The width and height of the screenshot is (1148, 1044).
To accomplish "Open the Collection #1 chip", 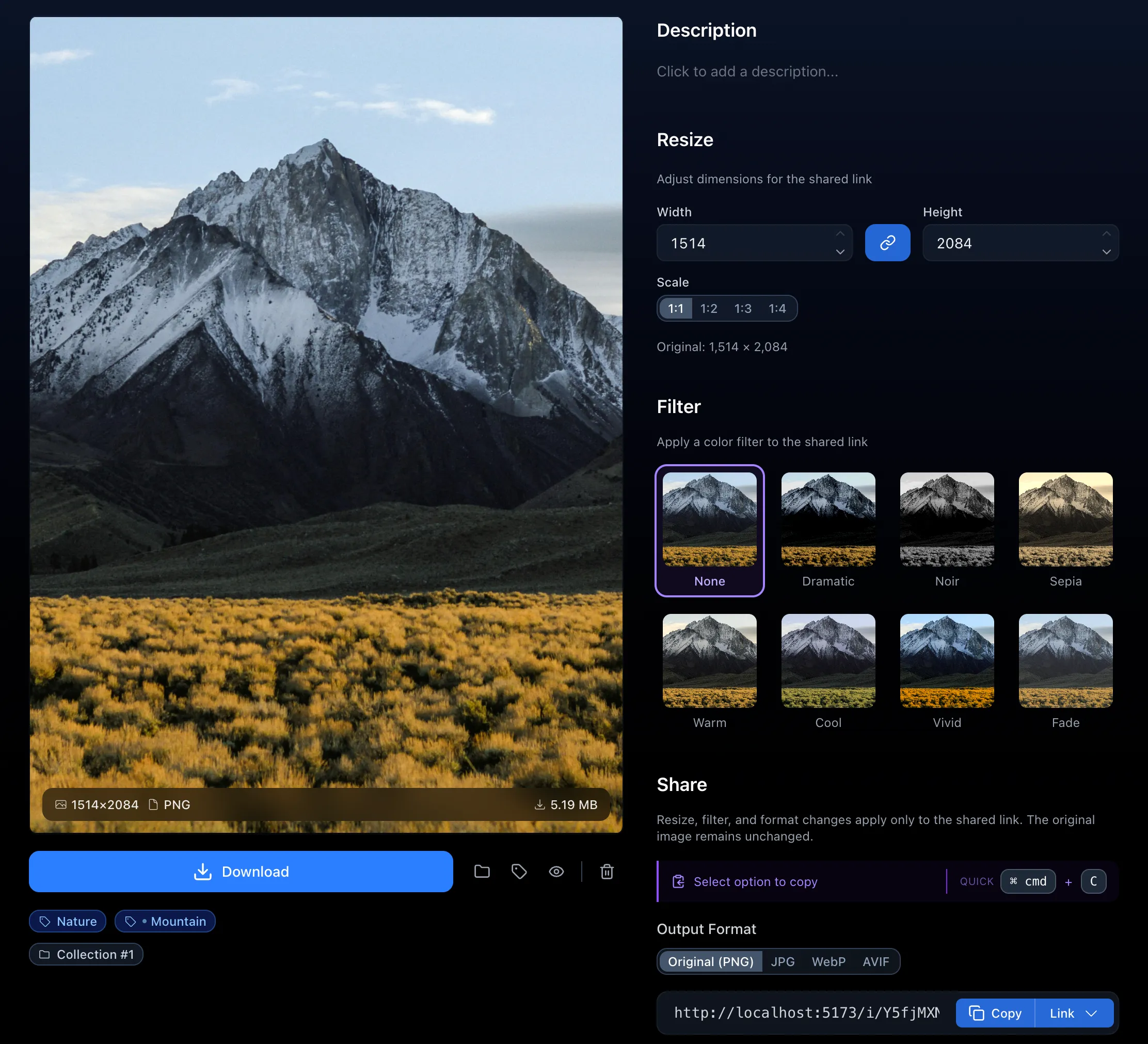I will pyautogui.click(x=86, y=955).
